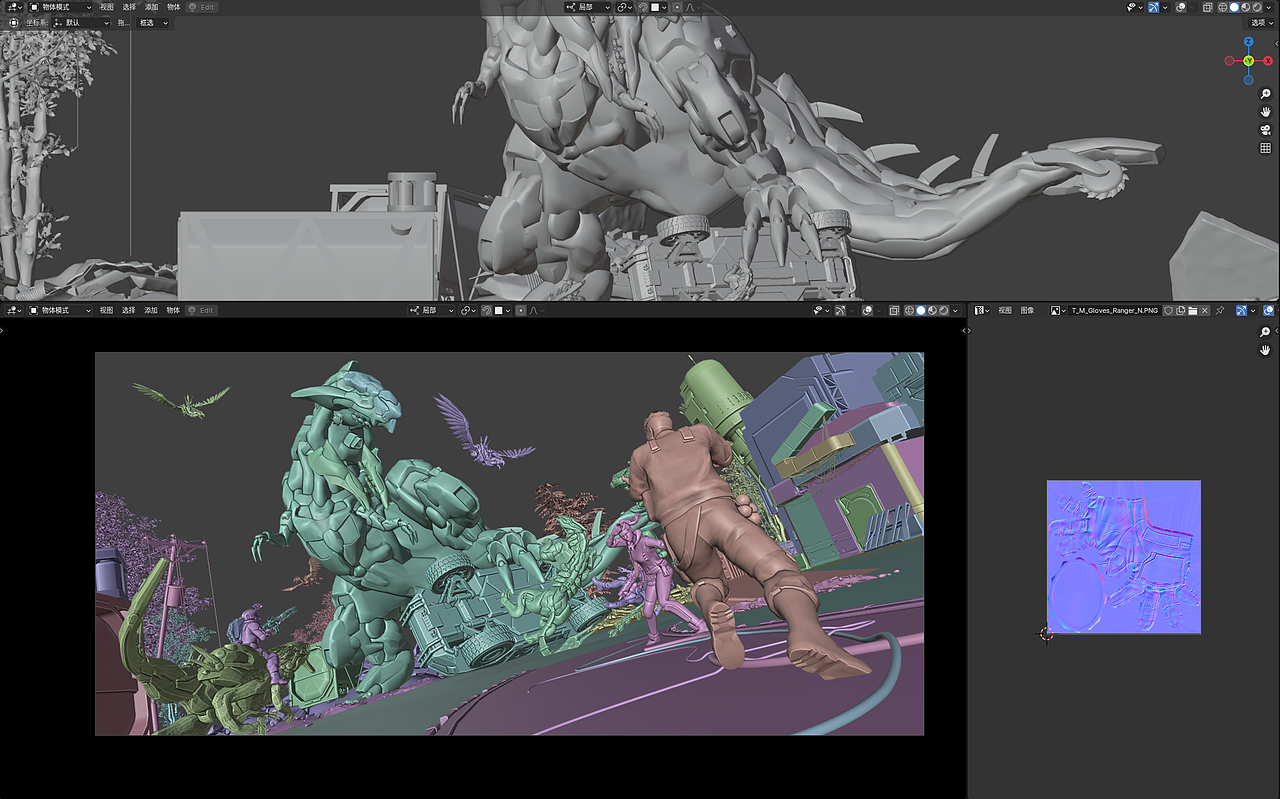The image size is (1280, 799).
Task: Open the 默认 orientation dropdown
Action: click(x=80, y=22)
